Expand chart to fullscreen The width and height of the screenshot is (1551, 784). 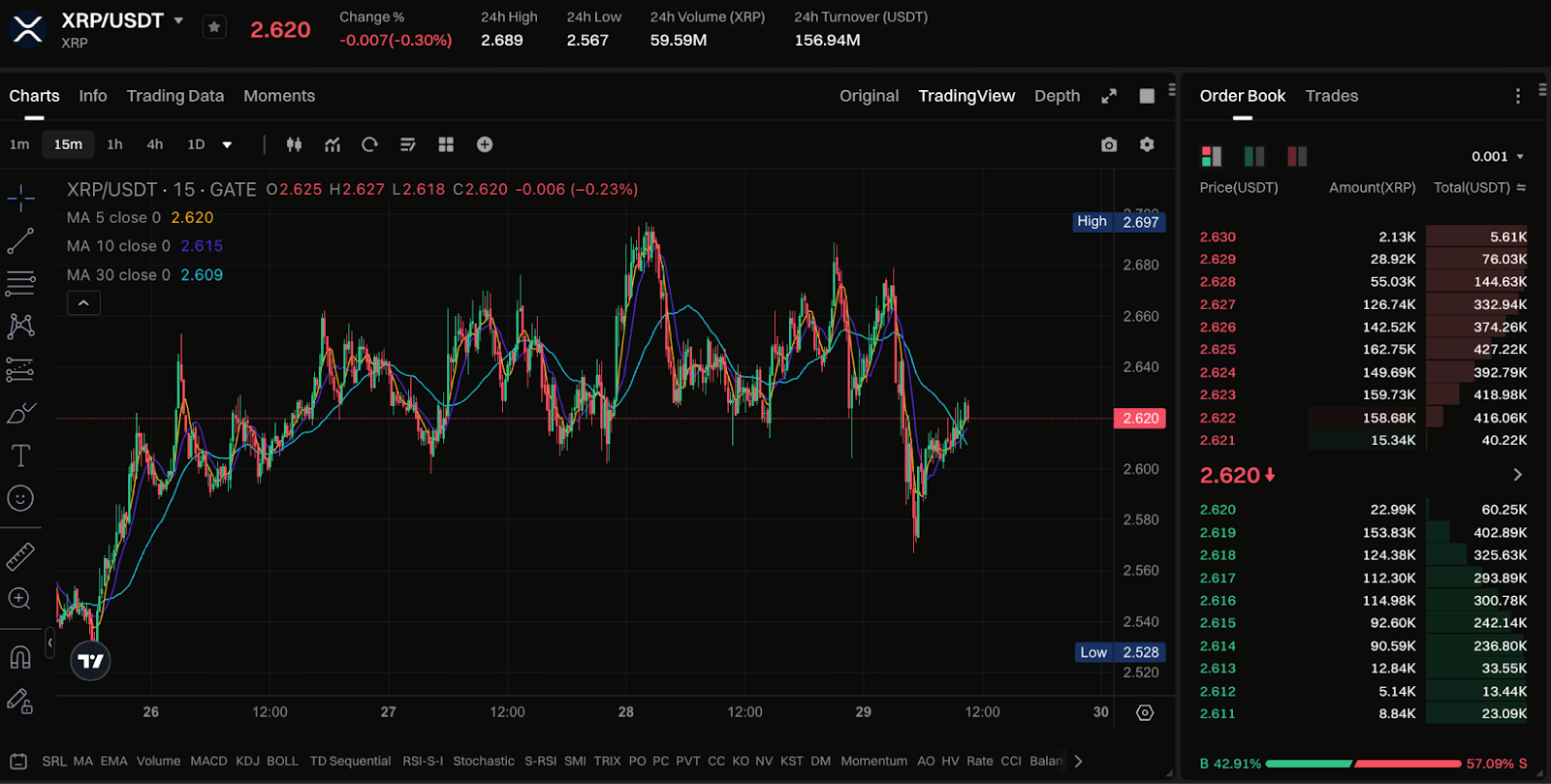[x=1109, y=96]
